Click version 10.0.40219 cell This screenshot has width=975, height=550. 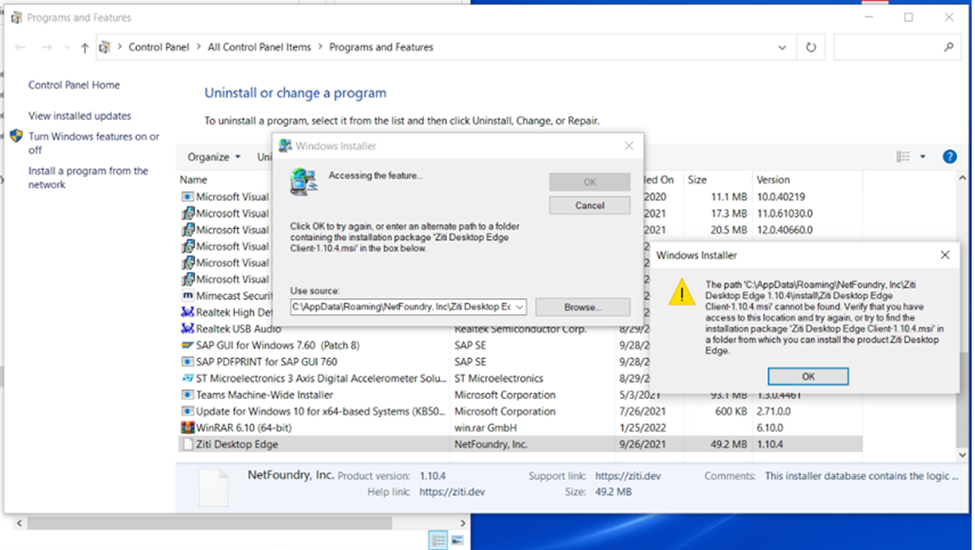pyautogui.click(x=781, y=196)
